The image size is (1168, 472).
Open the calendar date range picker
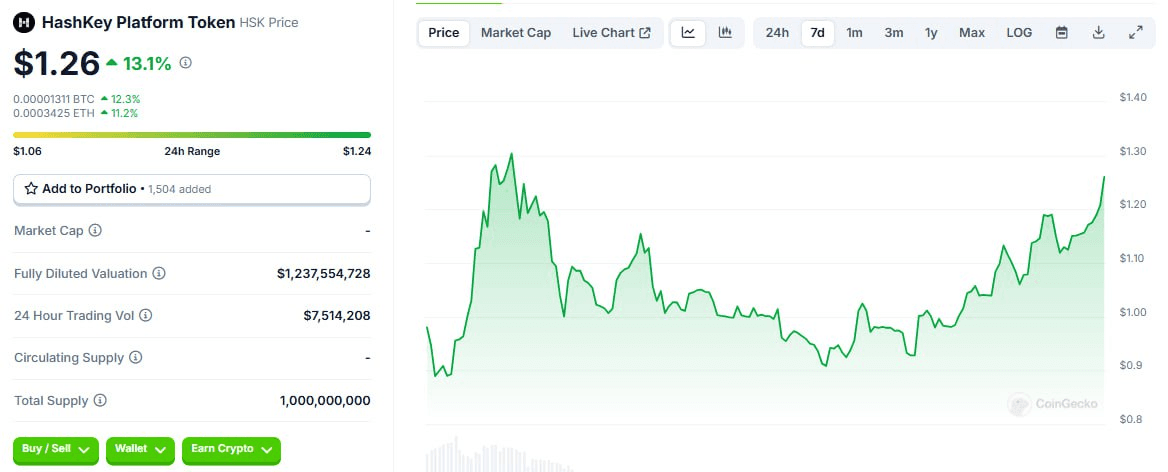[1062, 33]
